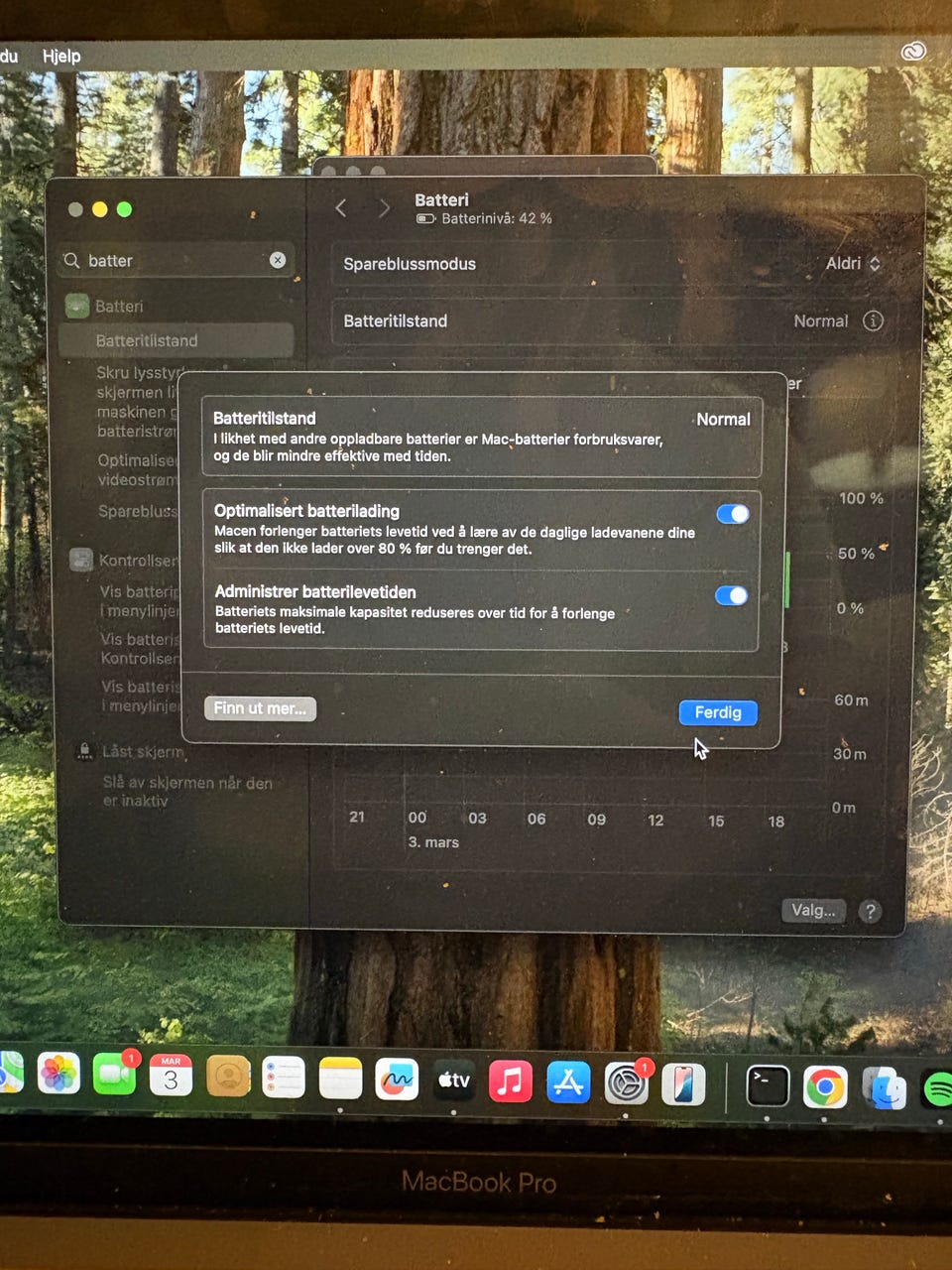Click the 'Batteritilstand' heading in the dialog
This screenshot has height=1270, width=952.
click(x=265, y=418)
